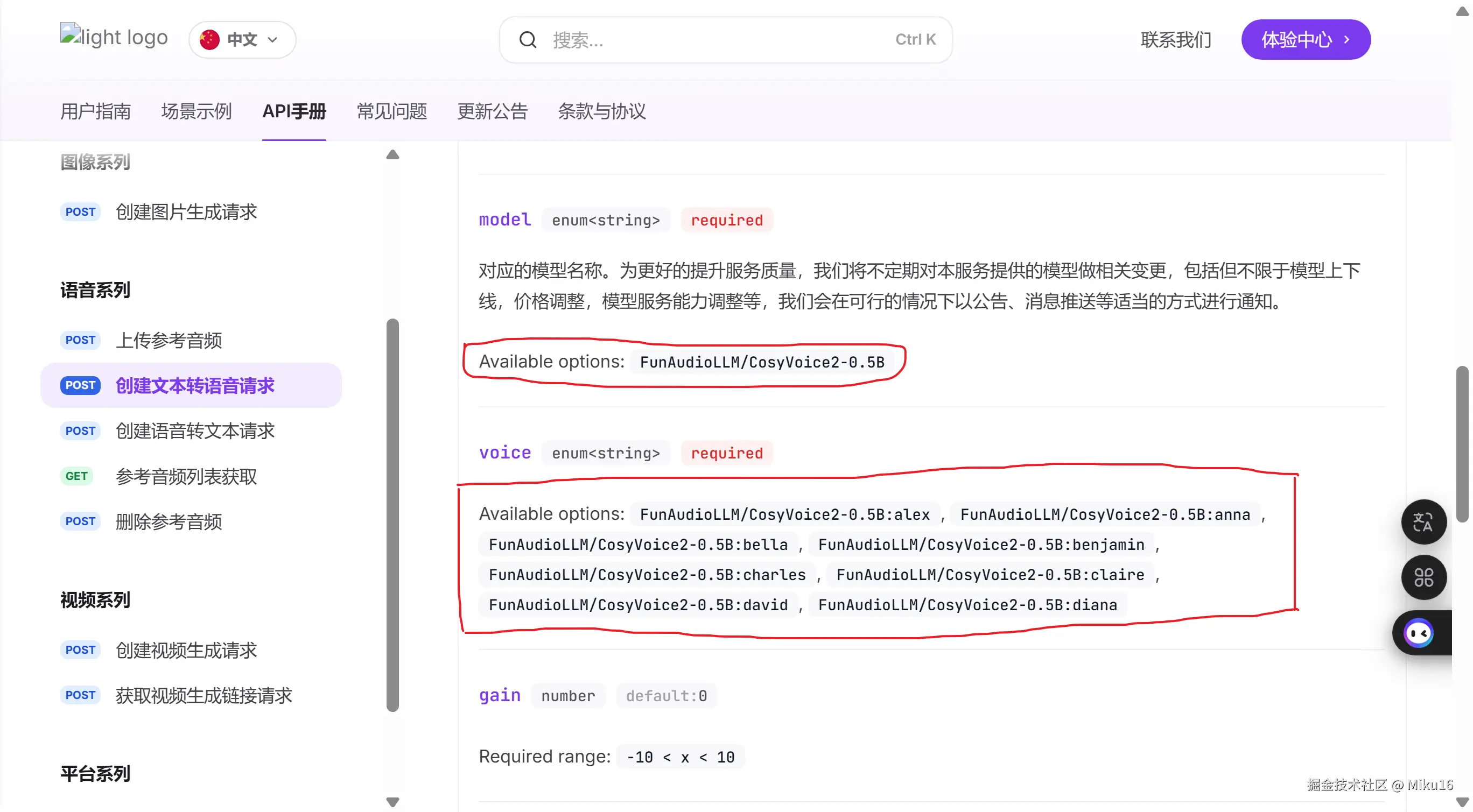Viewport: 1473px width, 812px height.
Task: Click the arrow in 体验中心 button
Action: 1346,39
